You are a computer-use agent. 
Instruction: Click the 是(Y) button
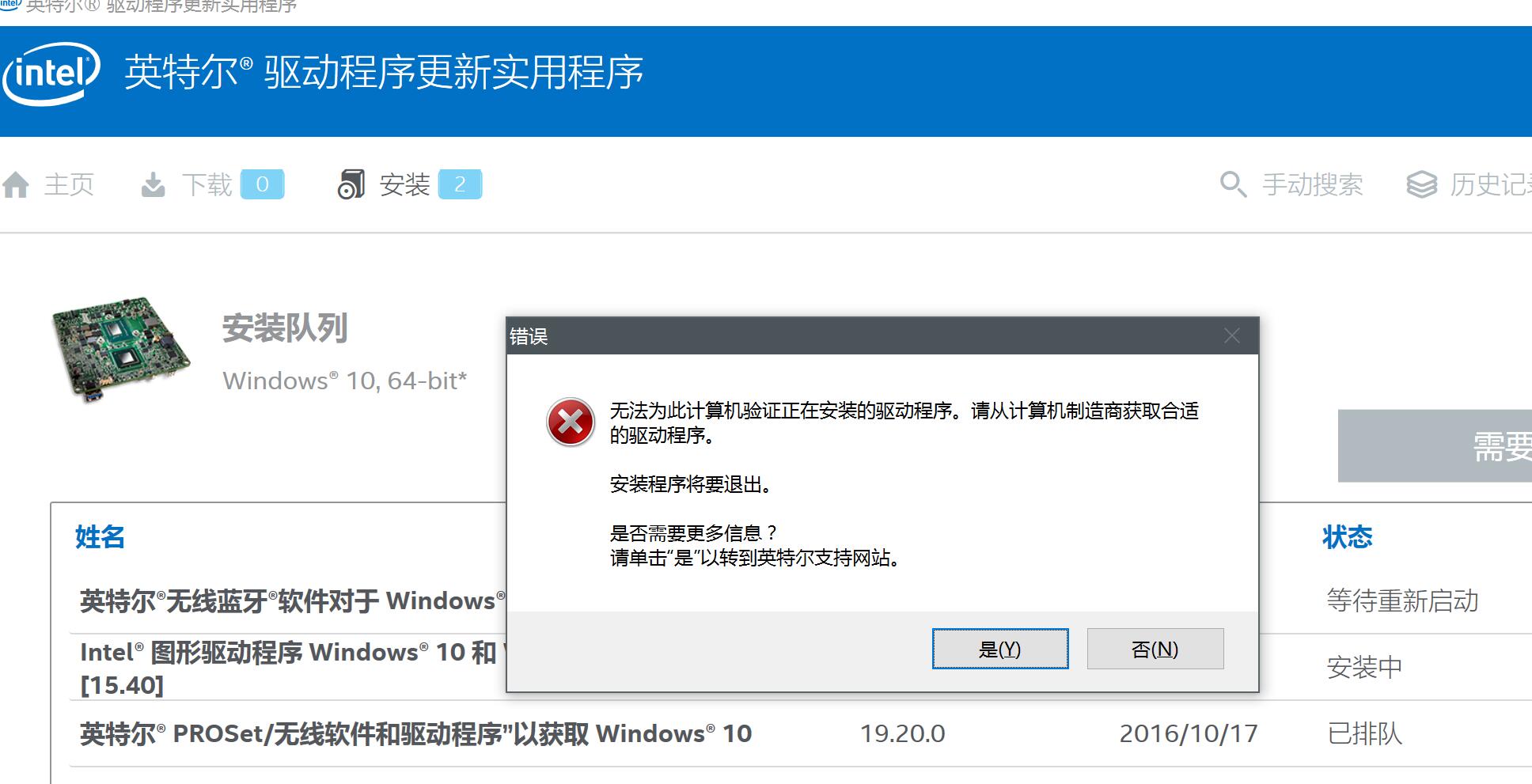tap(1000, 649)
